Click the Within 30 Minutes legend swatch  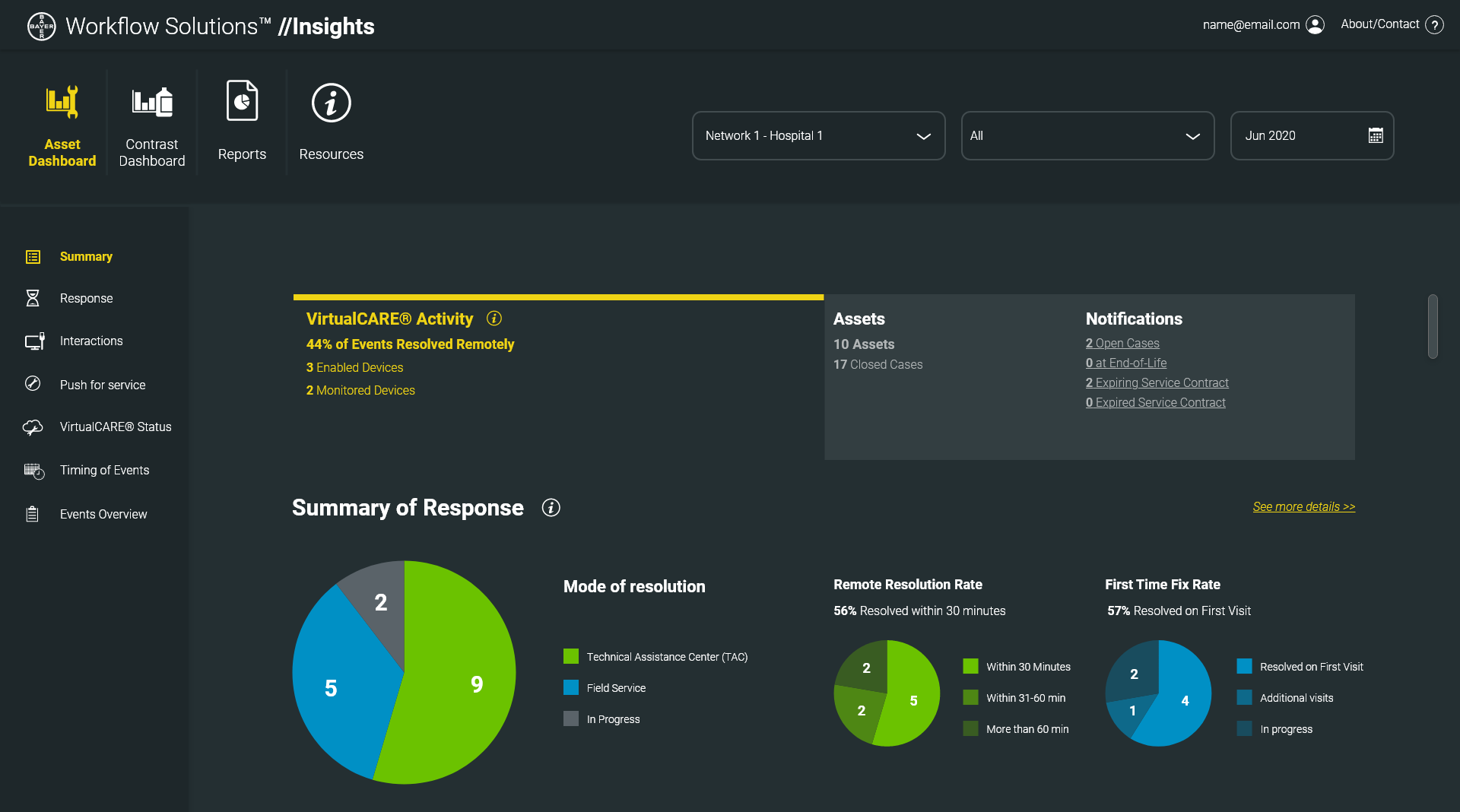point(970,666)
